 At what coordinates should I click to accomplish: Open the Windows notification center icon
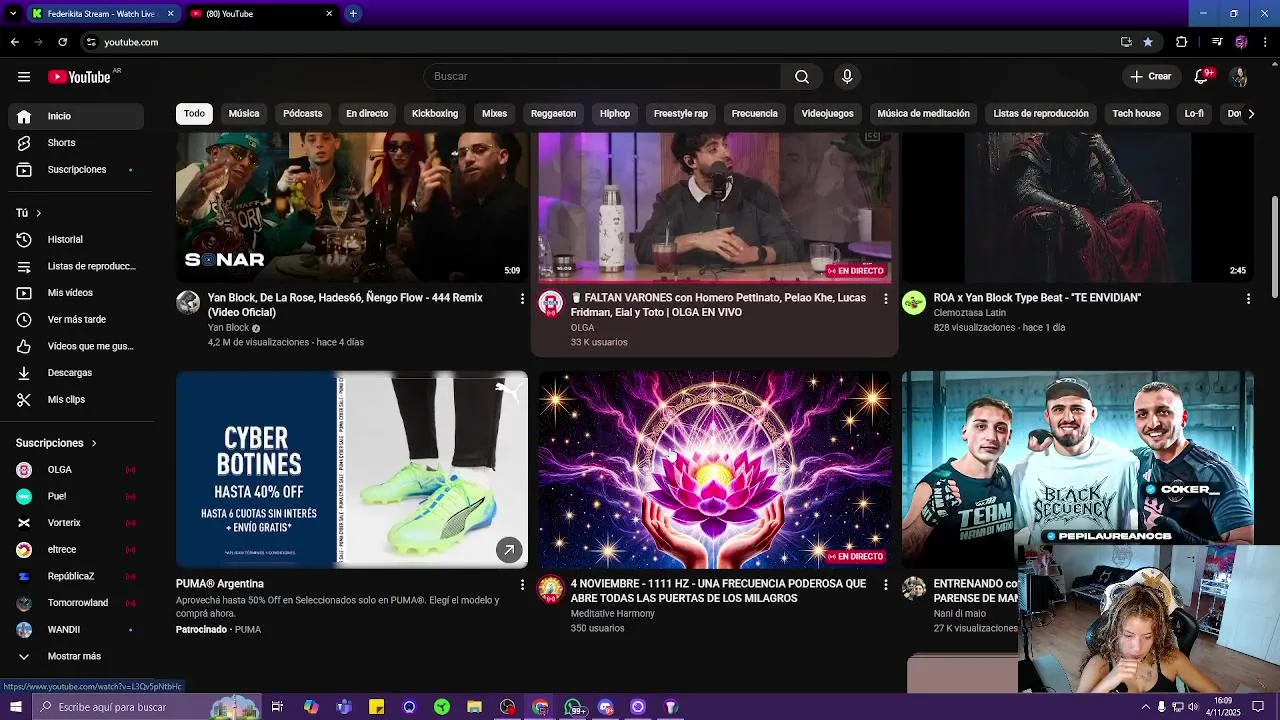[x=1259, y=707]
